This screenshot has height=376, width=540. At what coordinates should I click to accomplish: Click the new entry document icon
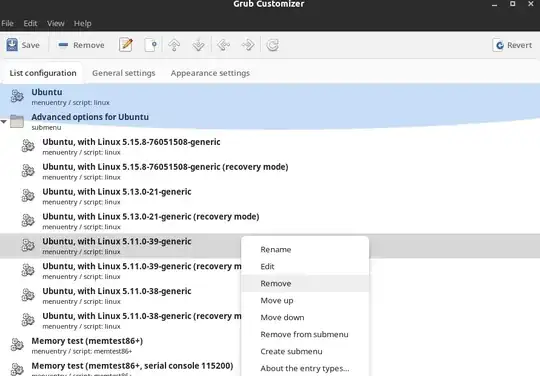coord(151,45)
